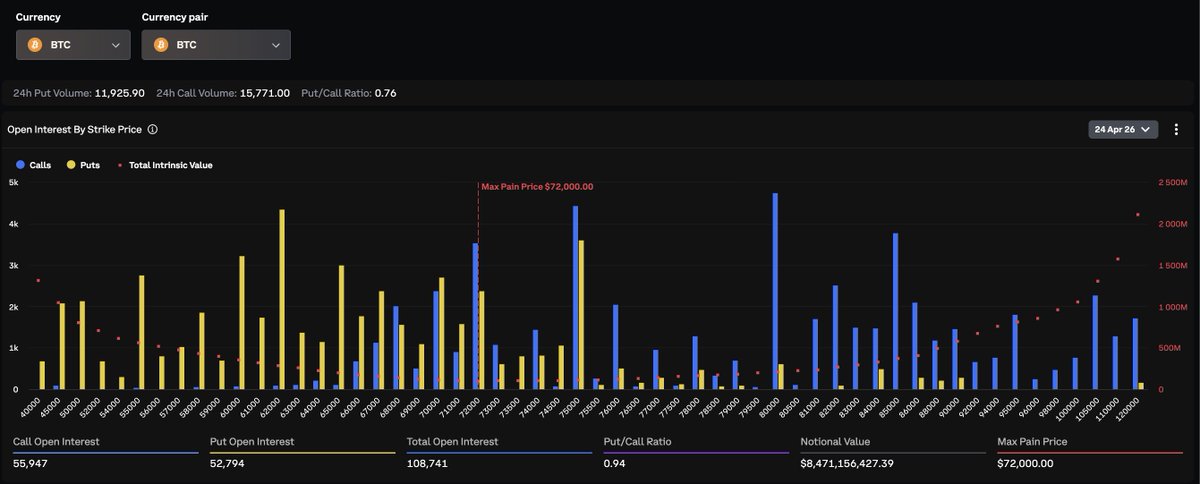Image resolution: width=1200 pixels, height=484 pixels.
Task: Click the blue Calls legend dot
Action: (20, 165)
